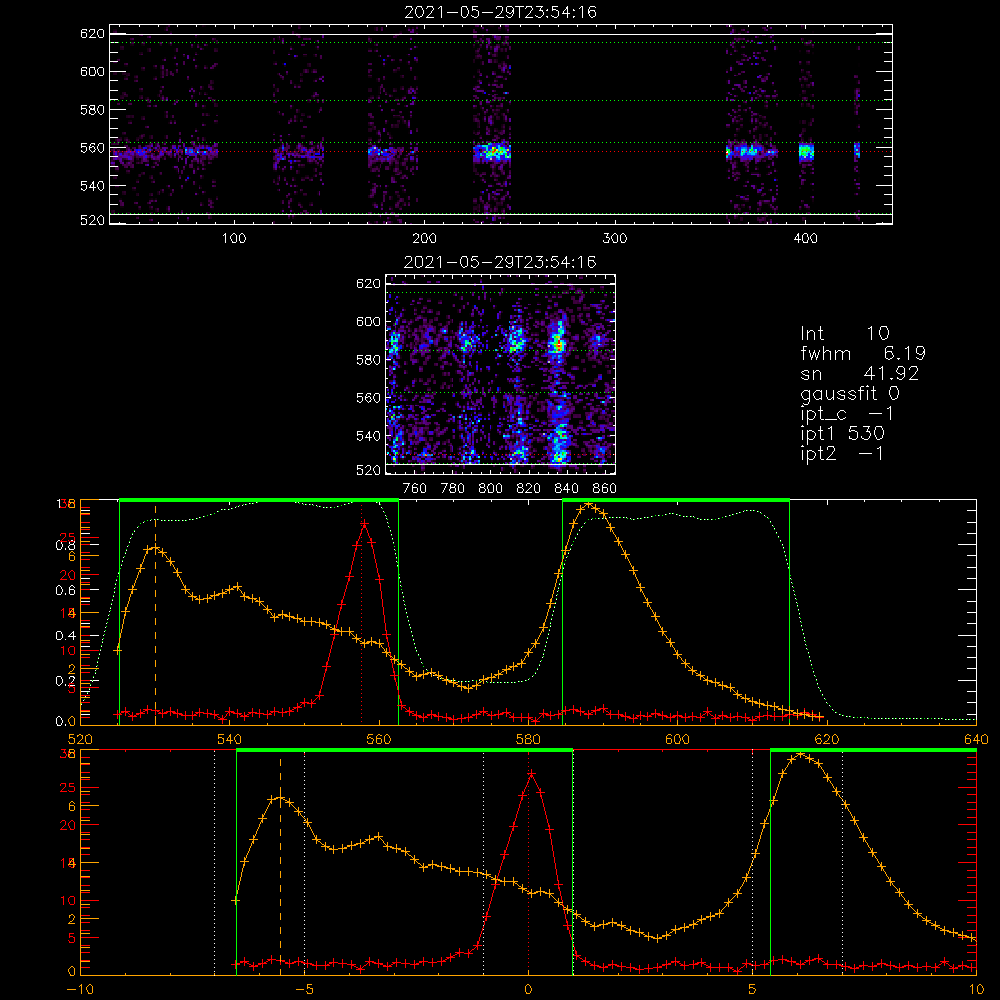Click the "fwhm 6.19" readout text

[863, 353]
